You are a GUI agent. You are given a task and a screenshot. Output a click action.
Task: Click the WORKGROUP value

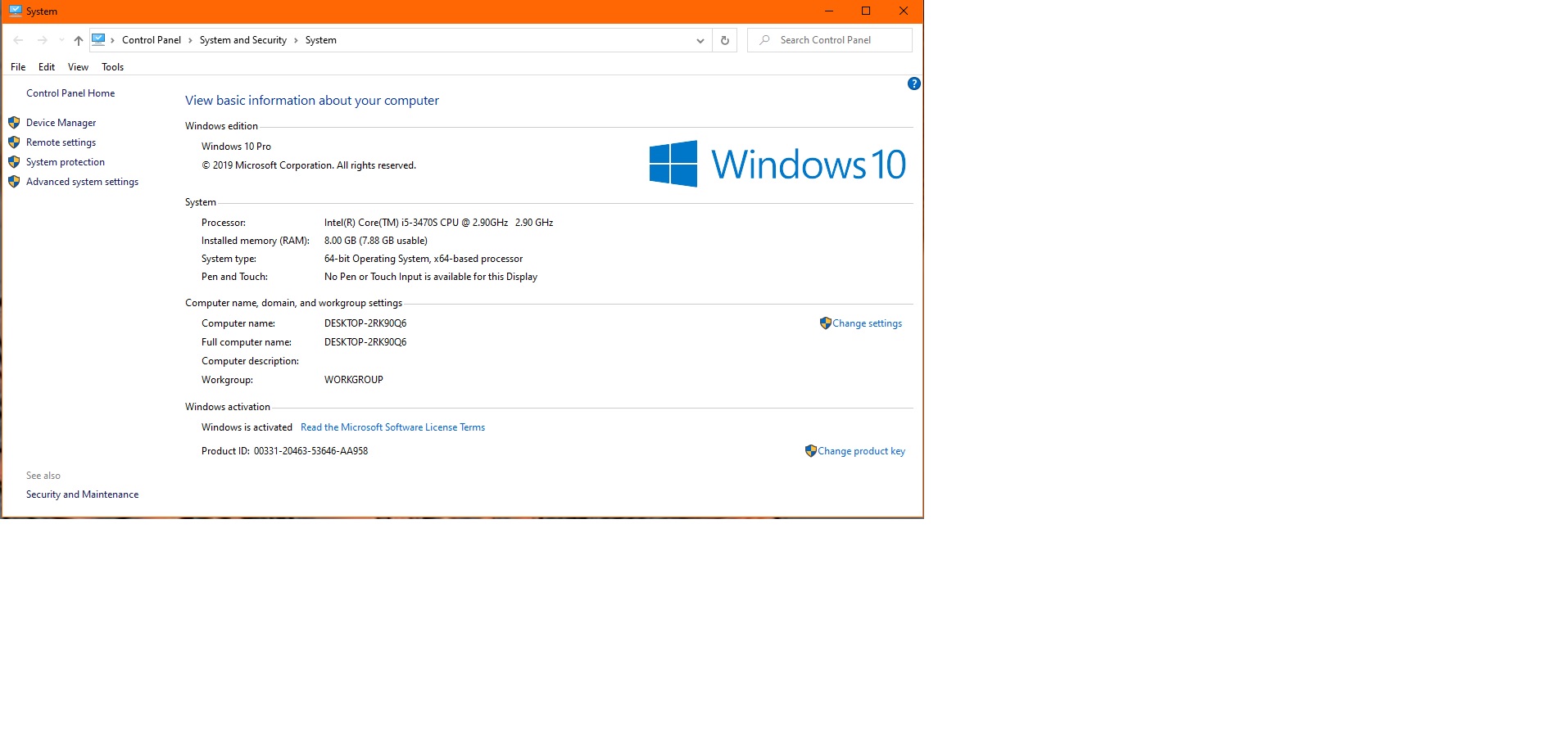pos(354,380)
